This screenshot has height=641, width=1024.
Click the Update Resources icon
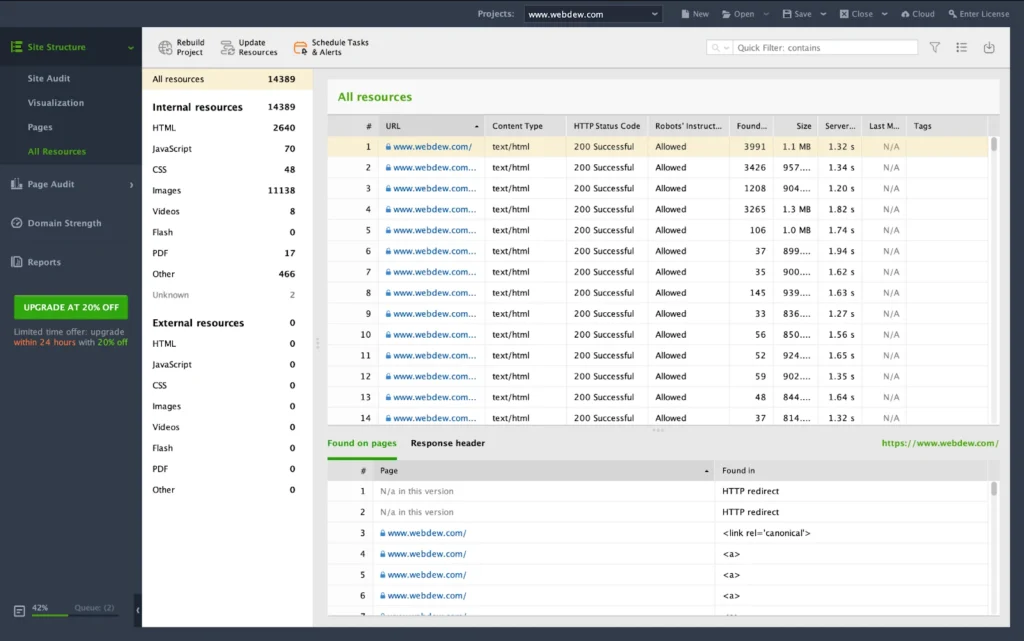[228, 46]
